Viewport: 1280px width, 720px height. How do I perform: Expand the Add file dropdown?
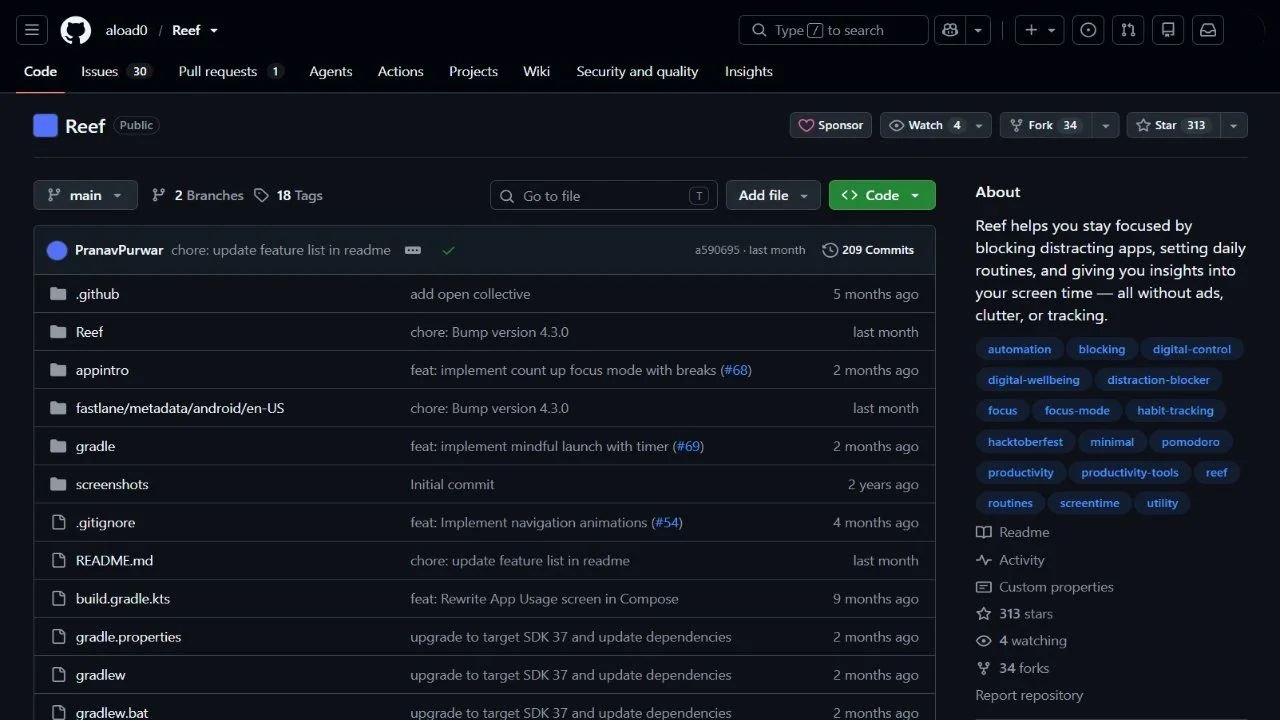tap(773, 195)
